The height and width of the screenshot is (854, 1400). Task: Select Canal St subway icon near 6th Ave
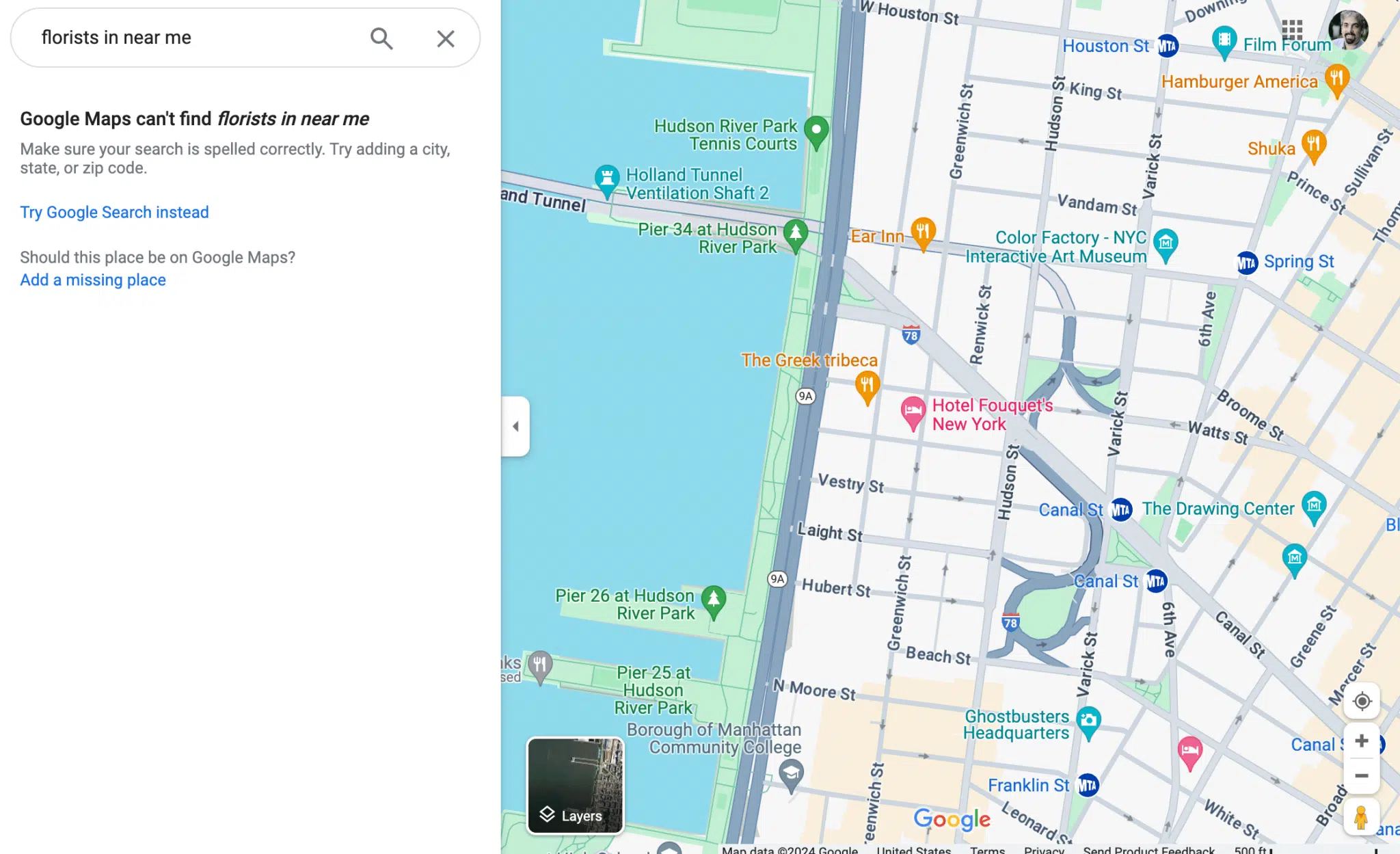1156,581
